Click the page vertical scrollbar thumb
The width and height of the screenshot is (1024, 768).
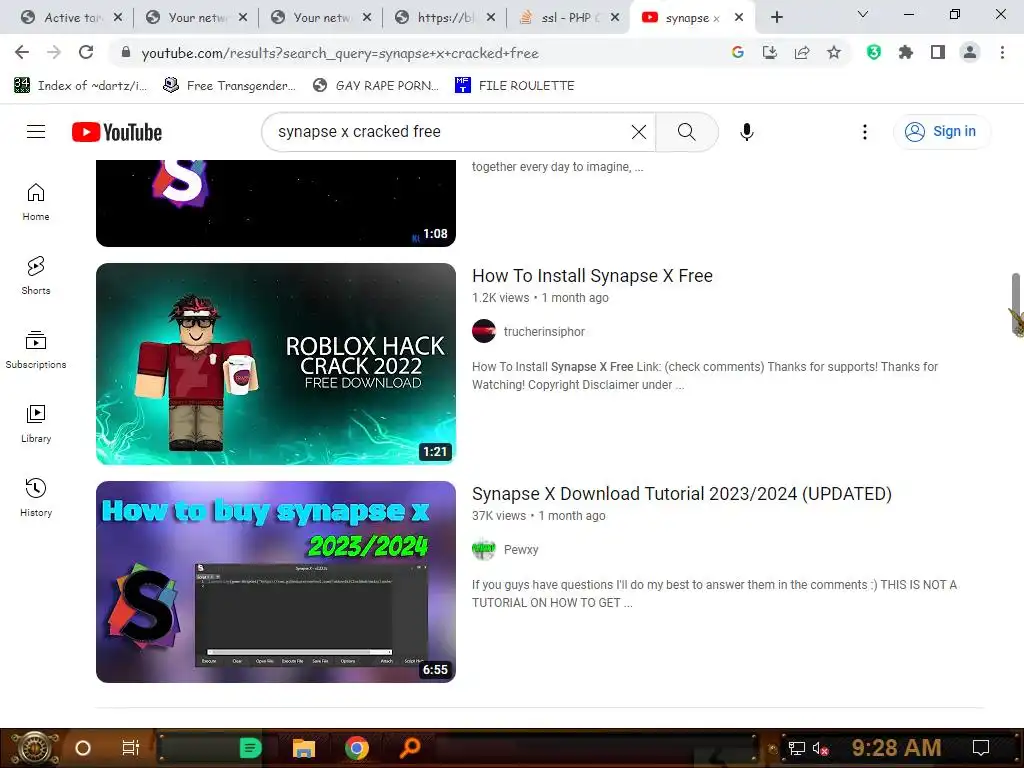(x=1016, y=304)
